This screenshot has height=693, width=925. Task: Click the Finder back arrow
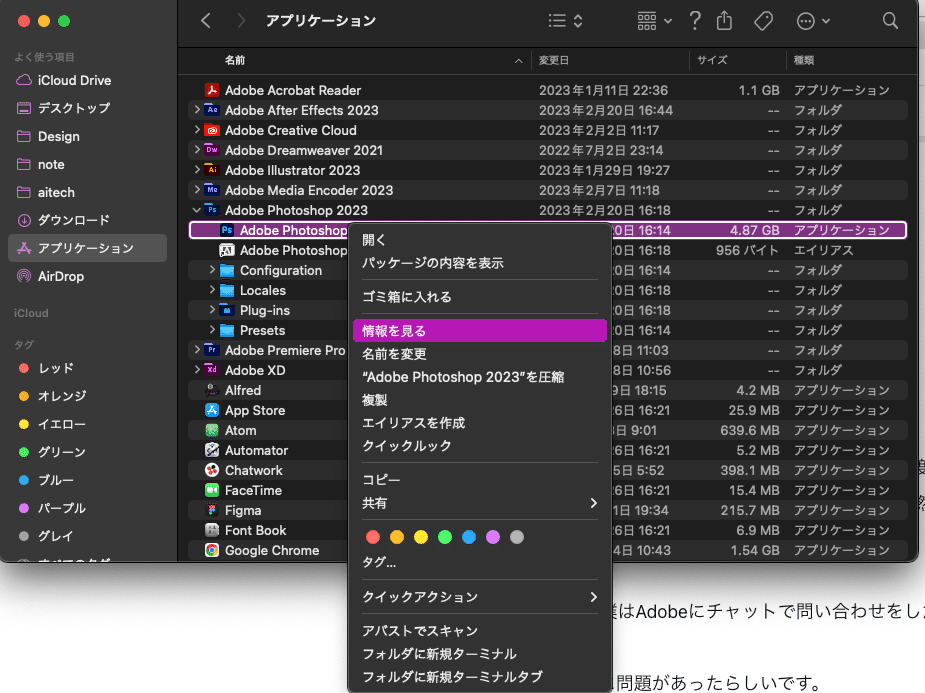click(205, 21)
